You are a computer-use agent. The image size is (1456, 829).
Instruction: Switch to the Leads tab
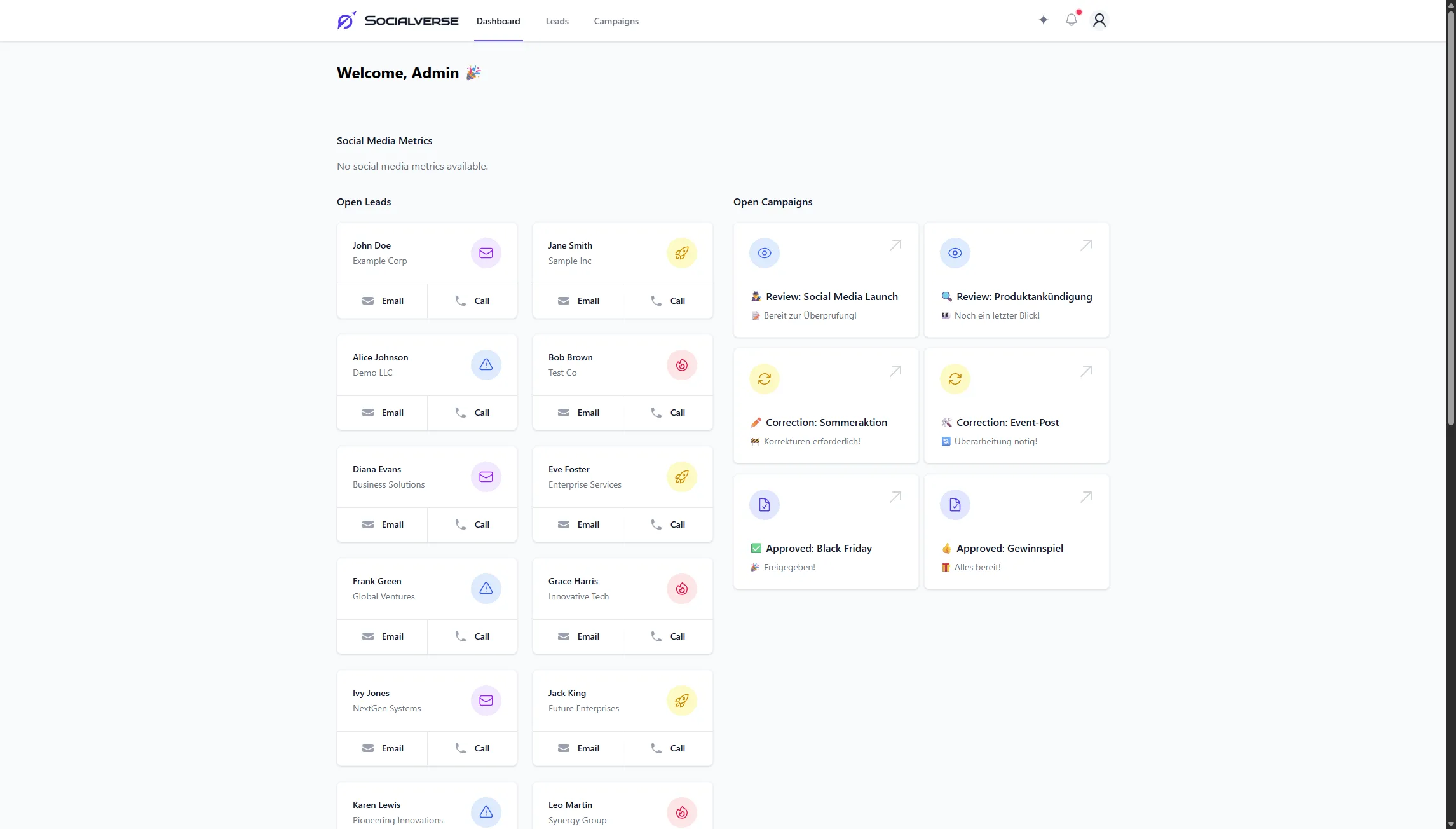point(556,21)
